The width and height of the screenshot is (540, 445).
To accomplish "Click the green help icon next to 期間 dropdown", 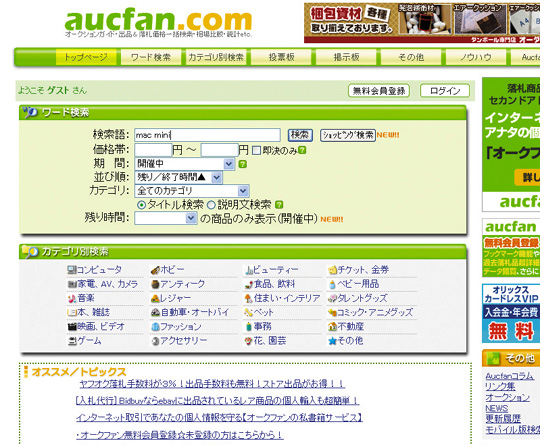I will (242, 164).
